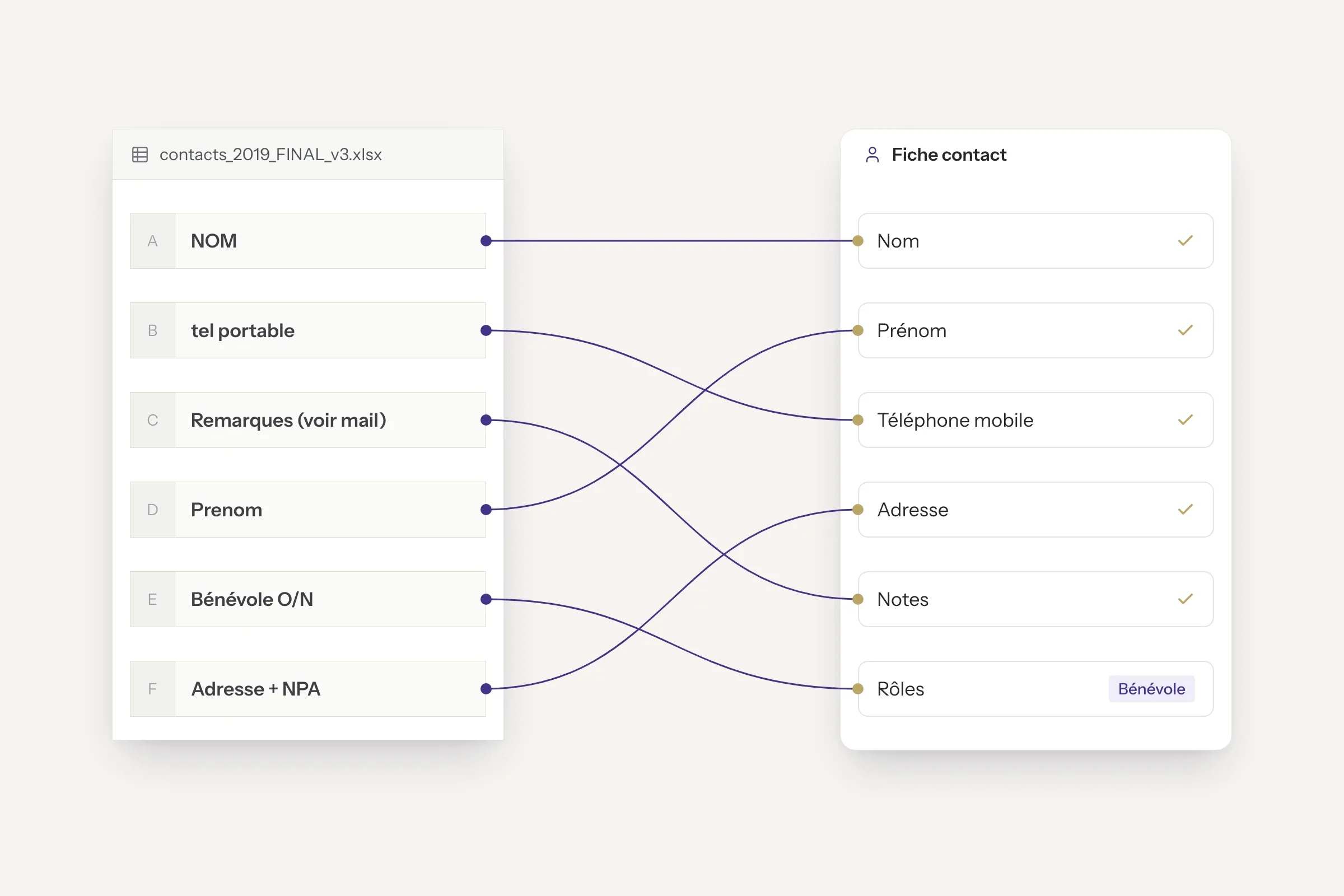Image resolution: width=1344 pixels, height=896 pixels.
Task: Click the person icon next to Fiche contact
Action: click(x=872, y=155)
